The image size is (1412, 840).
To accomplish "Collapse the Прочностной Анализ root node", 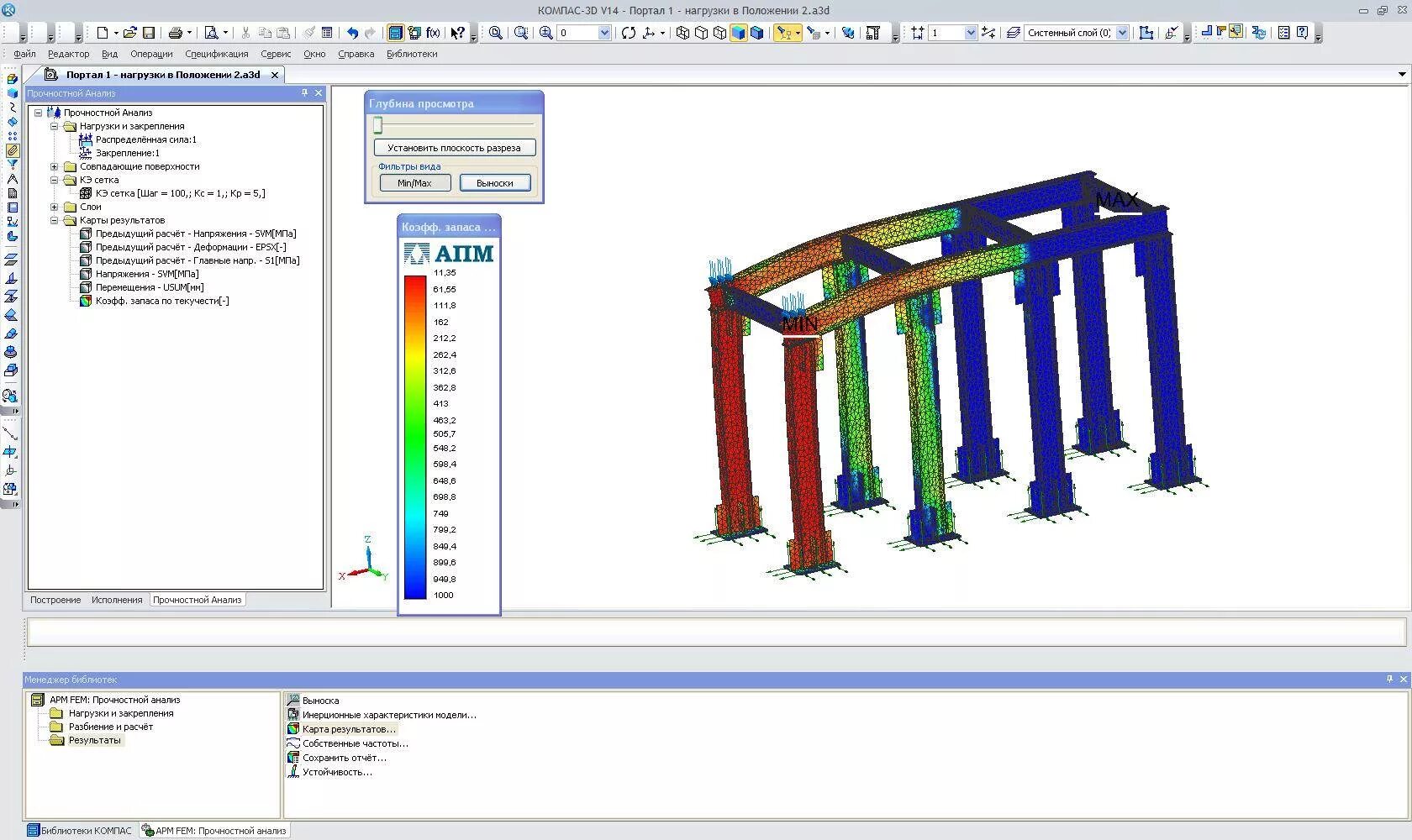I will point(38,113).
